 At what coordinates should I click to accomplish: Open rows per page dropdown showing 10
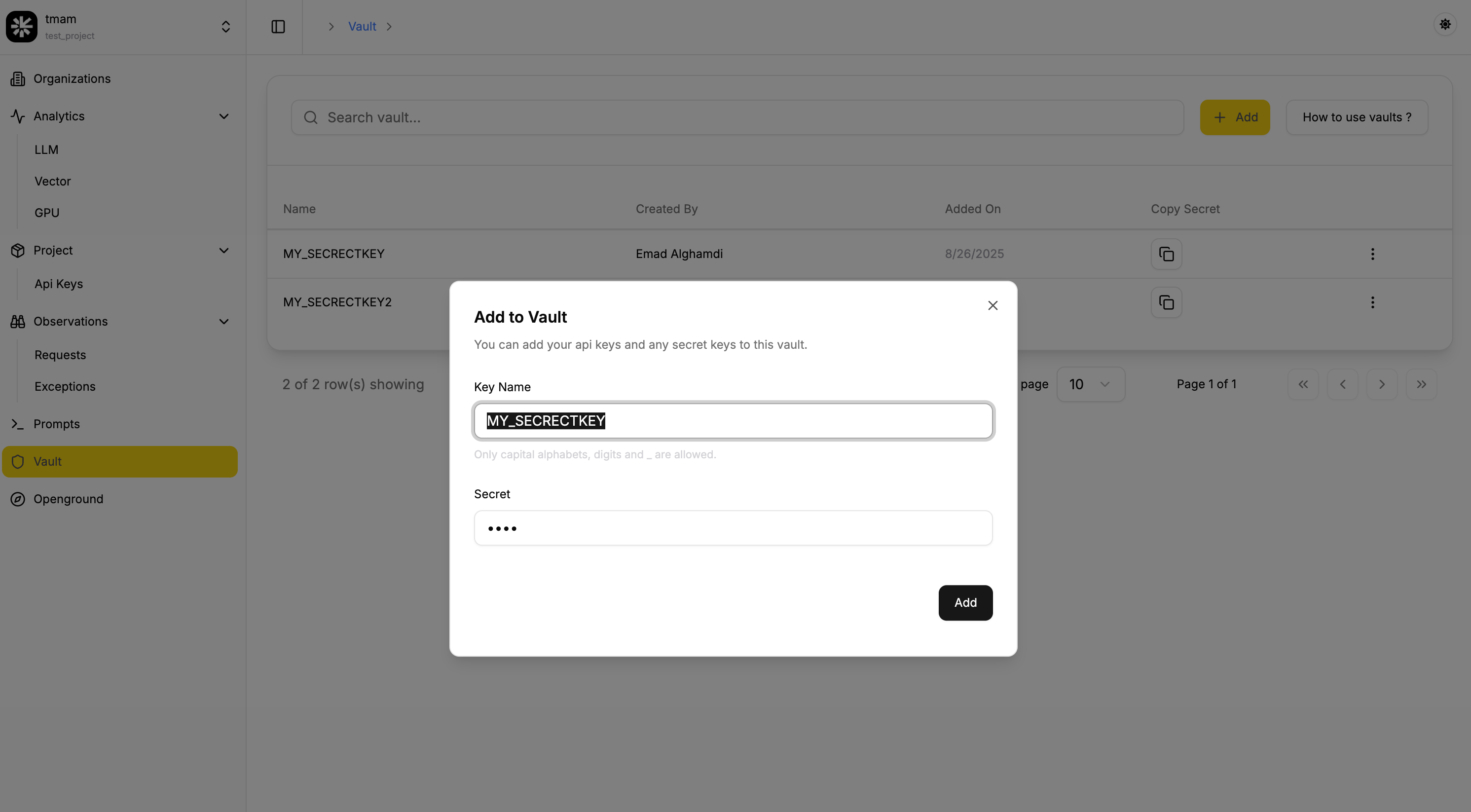click(x=1090, y=384)
